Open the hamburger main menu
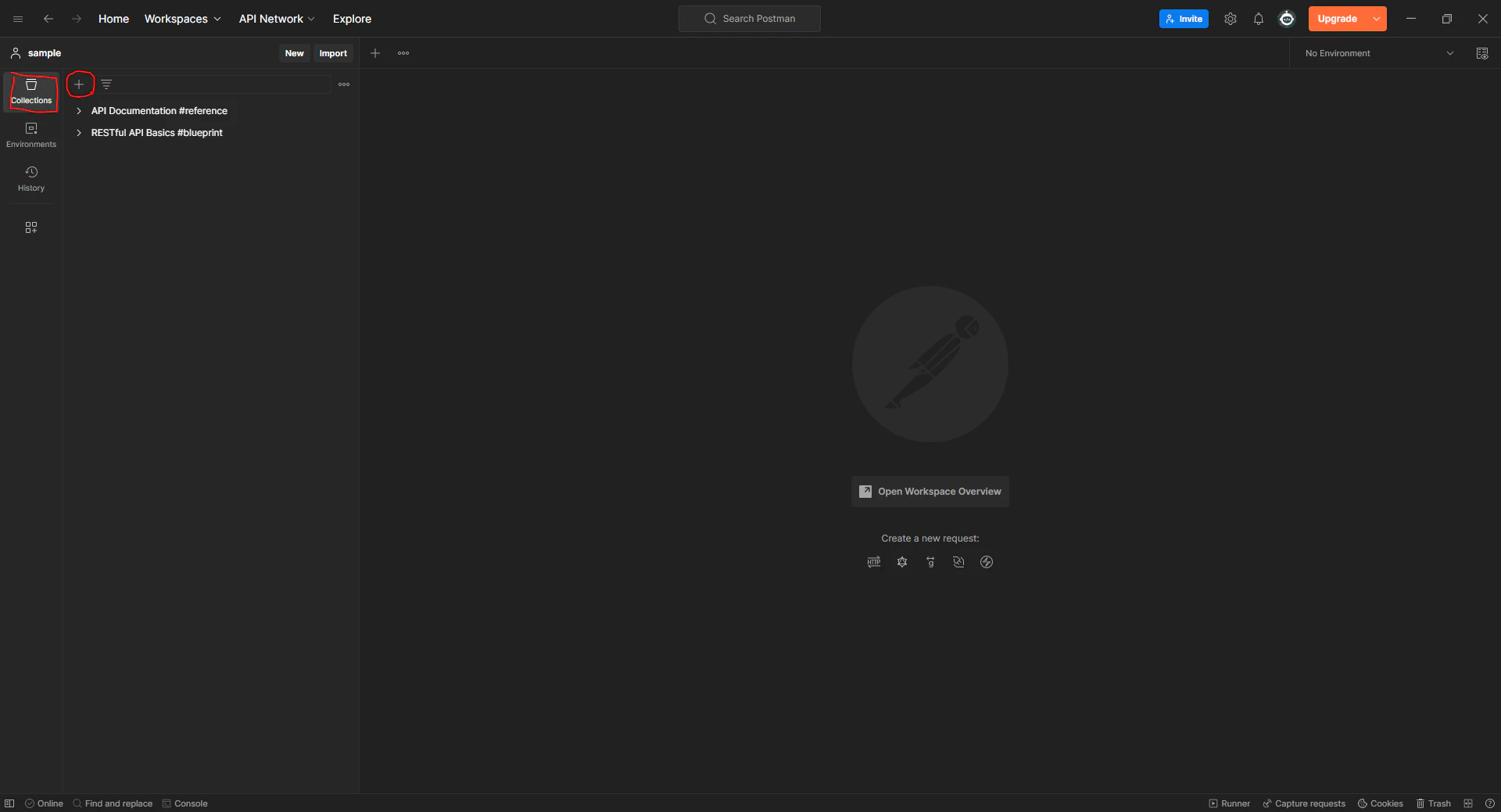Screen dimensions: 1501x812 18,19
